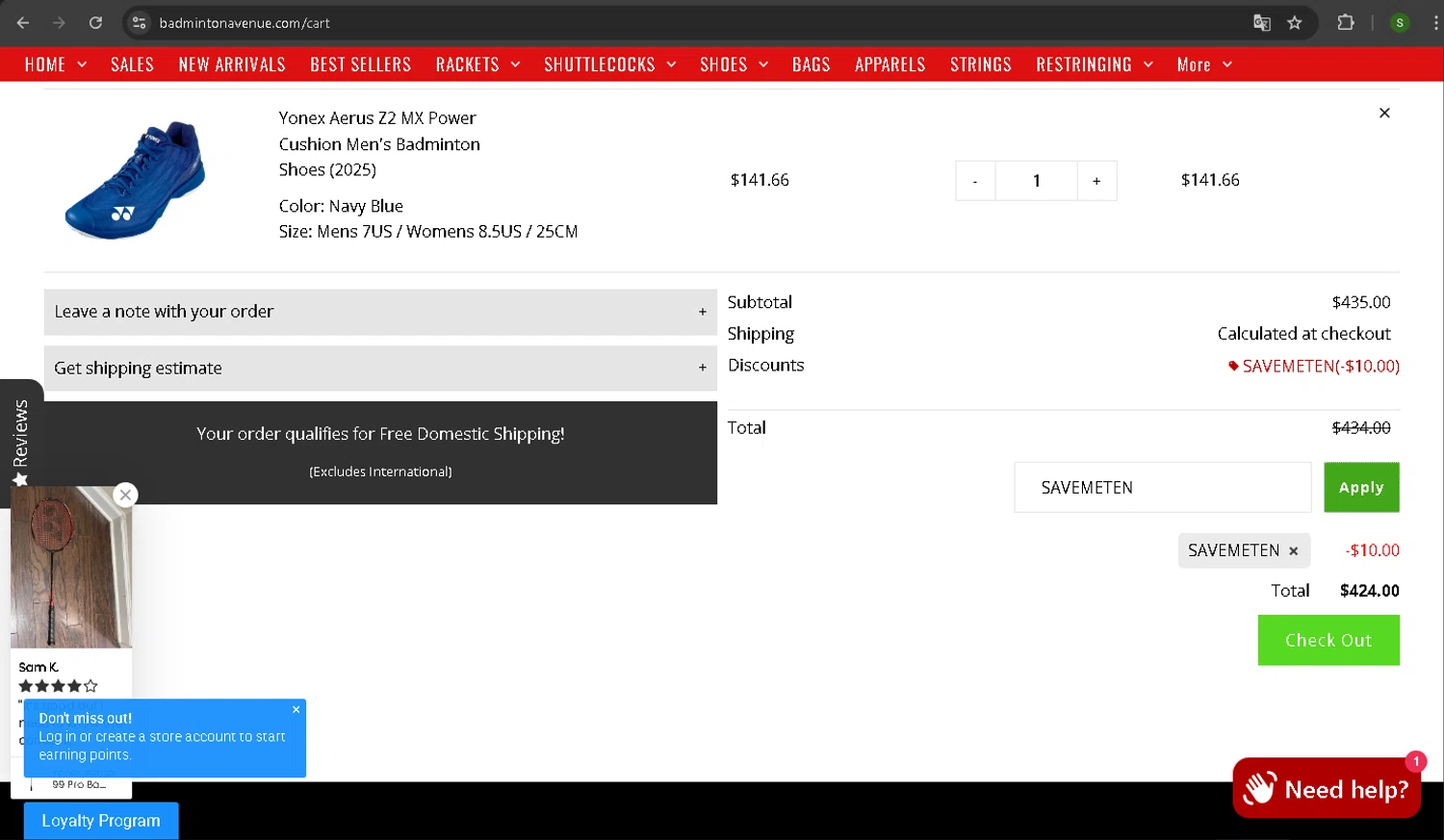Screen dimensions: 1444x840
Task: Expand the RESTRINGING dropdown menu
Action: click(1095, 64)
